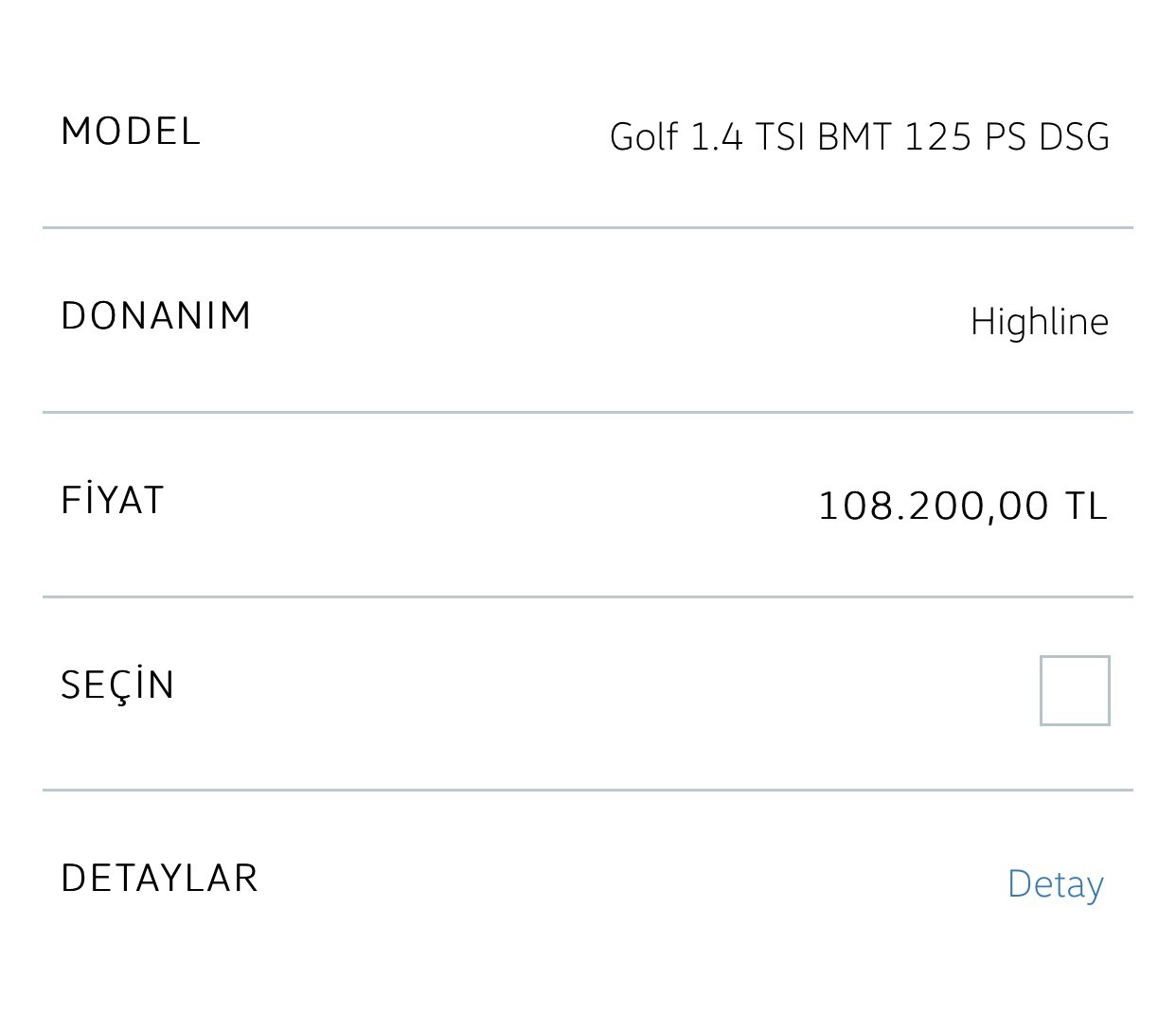This screenshot has width=1176, height=1032.
Task: Tick the SEÇİN checkbox
Action: [x=1075, y=690]
